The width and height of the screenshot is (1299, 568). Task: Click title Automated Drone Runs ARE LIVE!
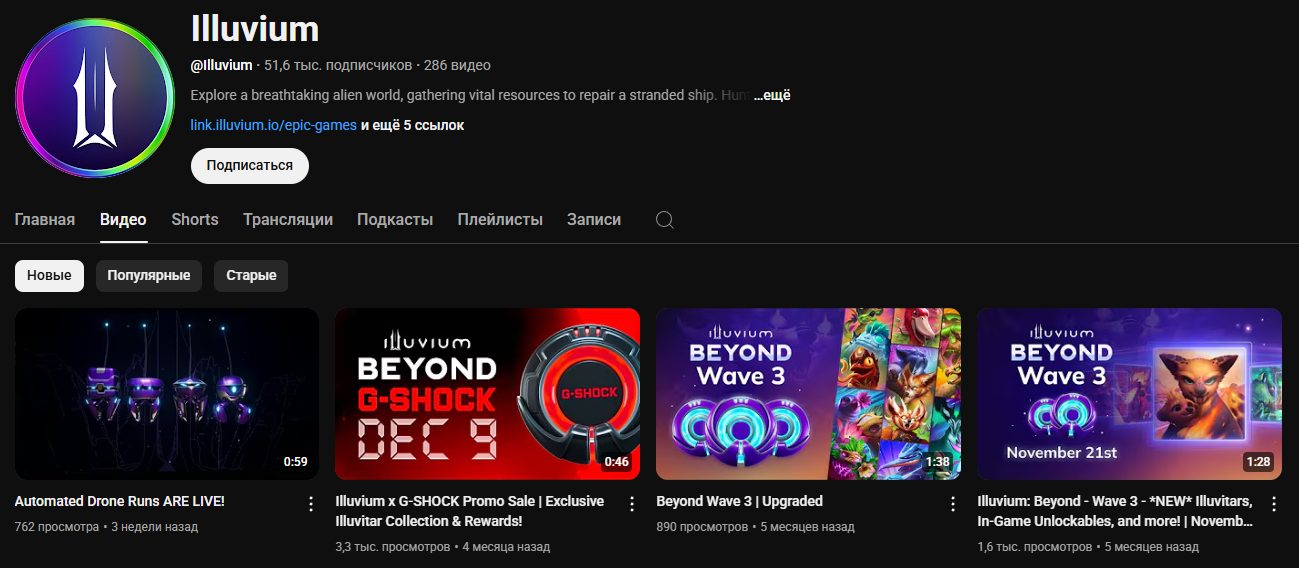pos(120,501)
